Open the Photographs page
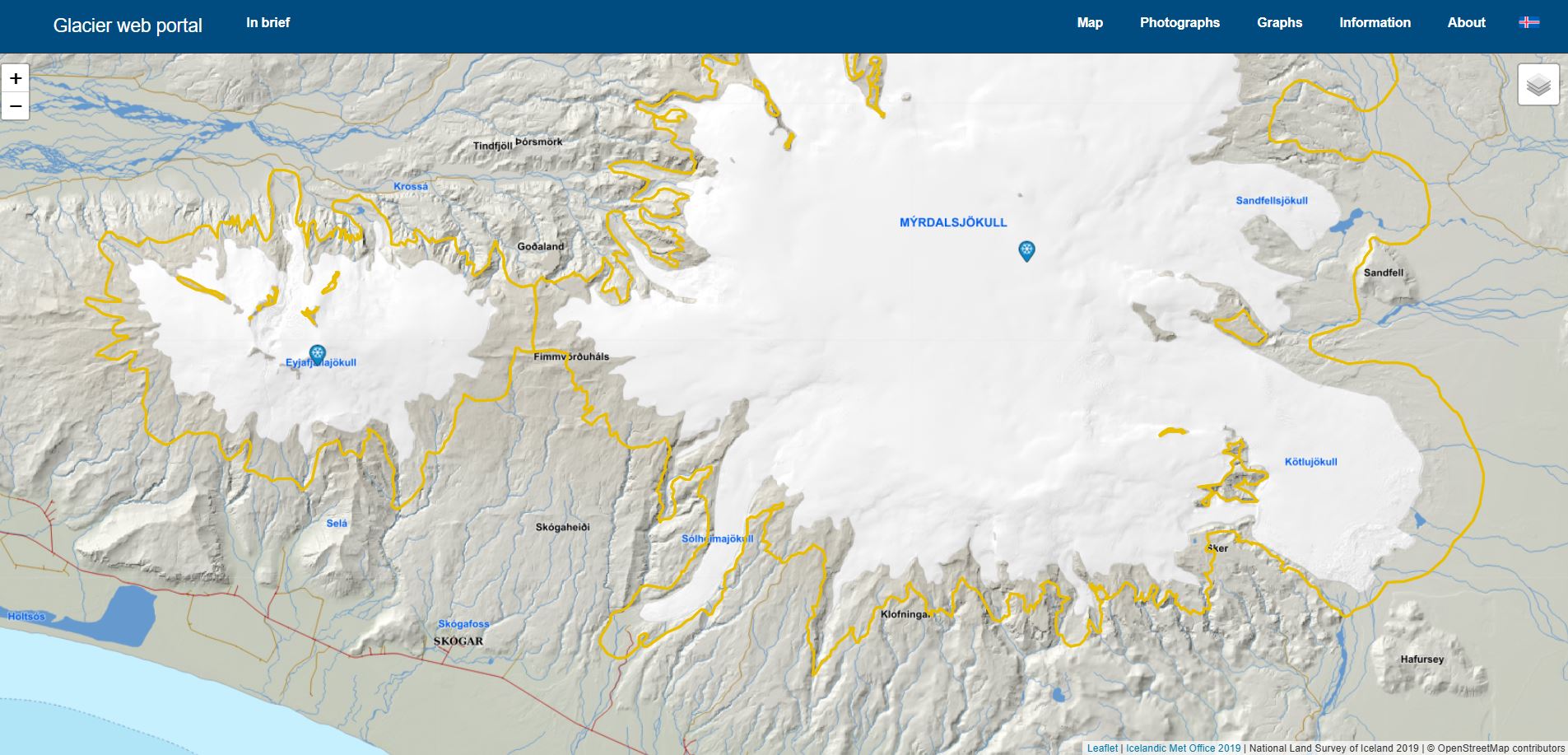Image resolution: width=1568 pixels, height=755 pixels. point(1179,23)
